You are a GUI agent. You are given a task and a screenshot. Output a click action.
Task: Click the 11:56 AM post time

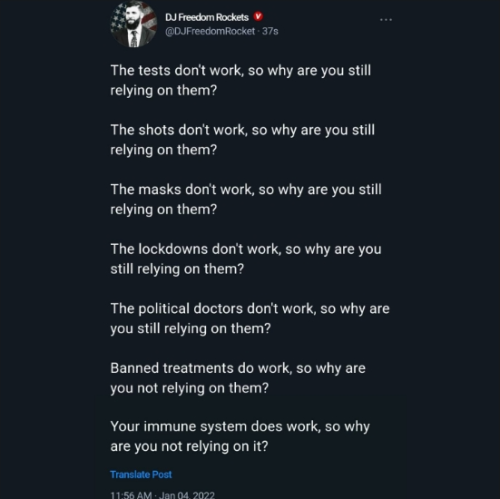tap(131, 495)
